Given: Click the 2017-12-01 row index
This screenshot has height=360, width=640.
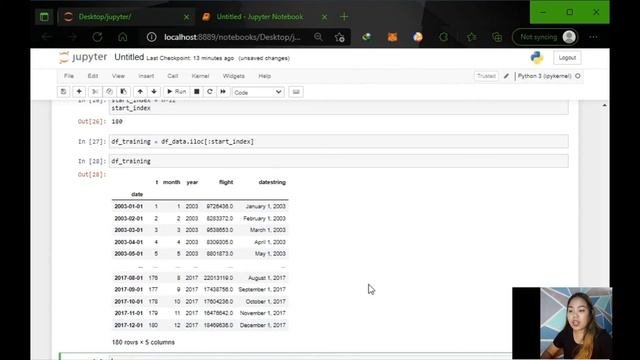Looking at the screenshot, I should coord(128,325).
